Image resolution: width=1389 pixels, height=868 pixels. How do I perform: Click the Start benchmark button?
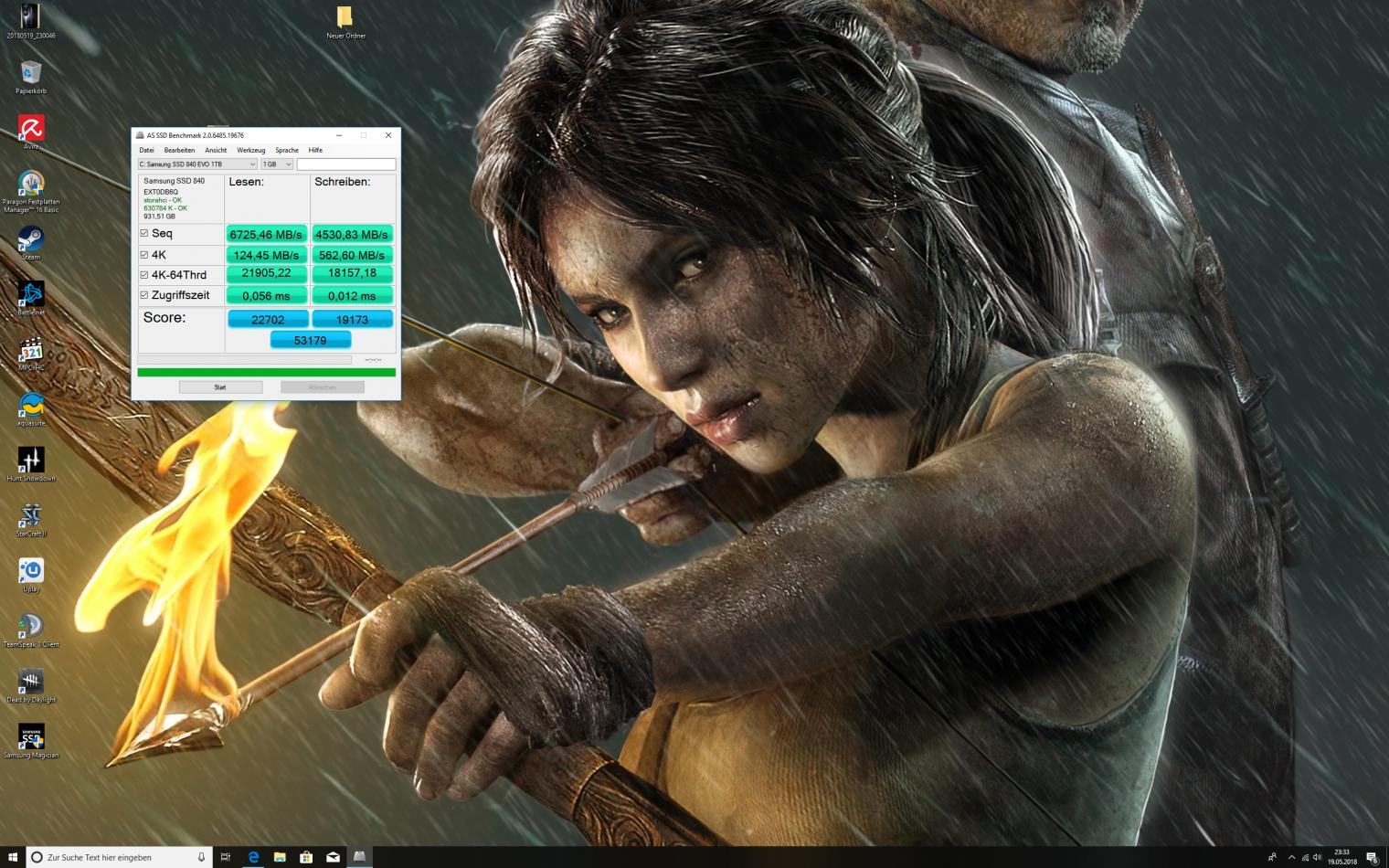[x=220, y=387]
